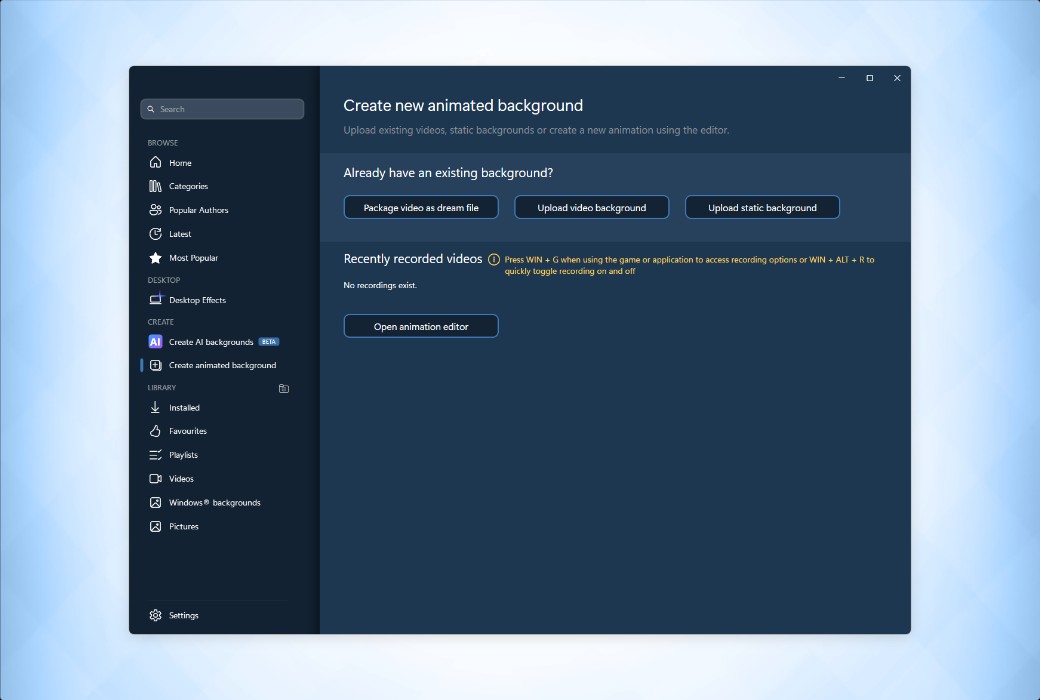Click the 'Create new animated background' heading
Image resolution: width=1040 pixels, height=700 pixels.
[x=463, y=105]
